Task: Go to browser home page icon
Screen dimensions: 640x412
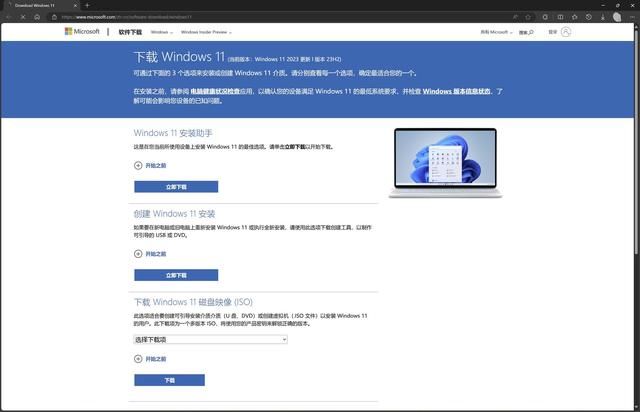Action: [x=37, y=17]
